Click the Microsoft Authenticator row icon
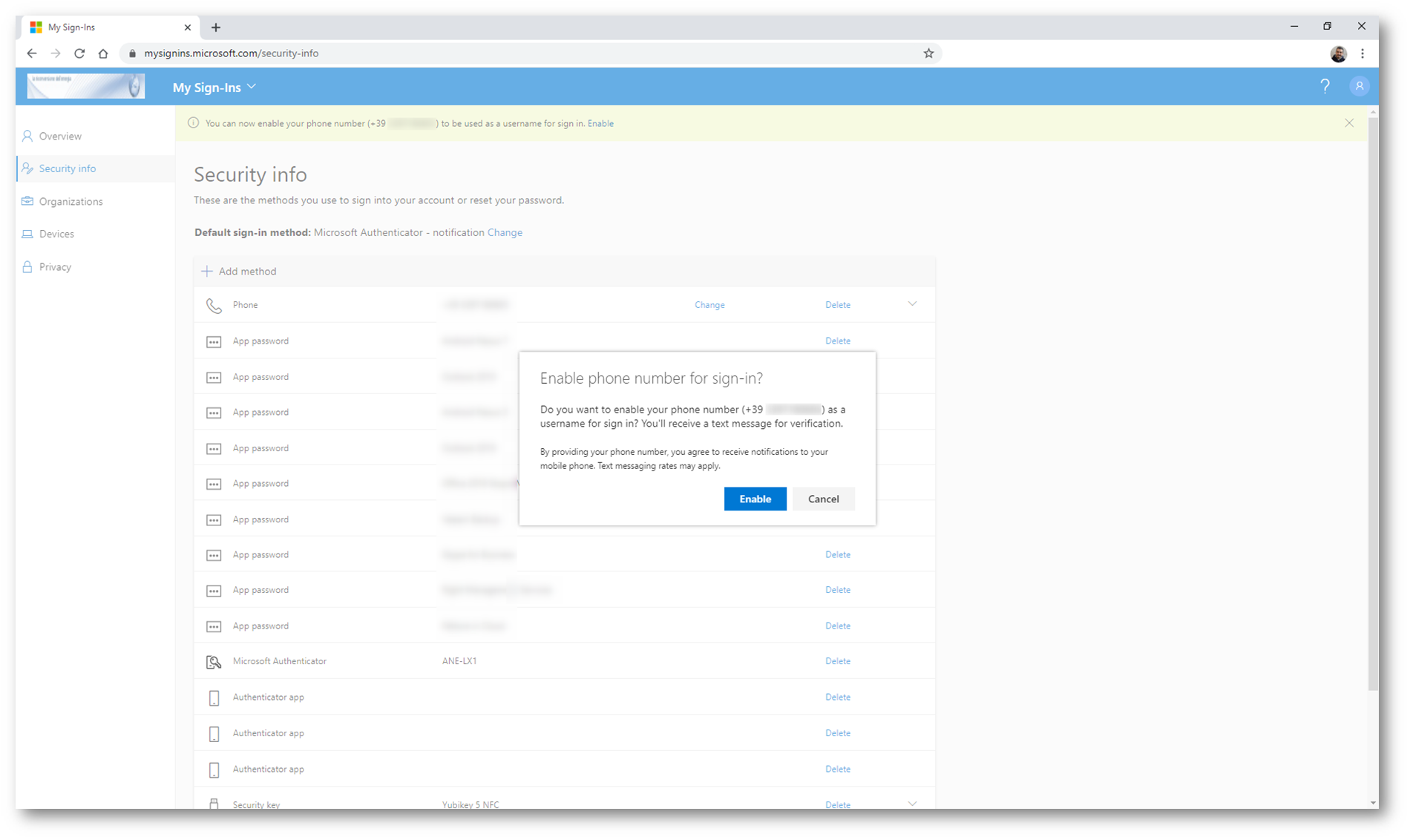The image size is (1410, 840). tap(214, 662)
